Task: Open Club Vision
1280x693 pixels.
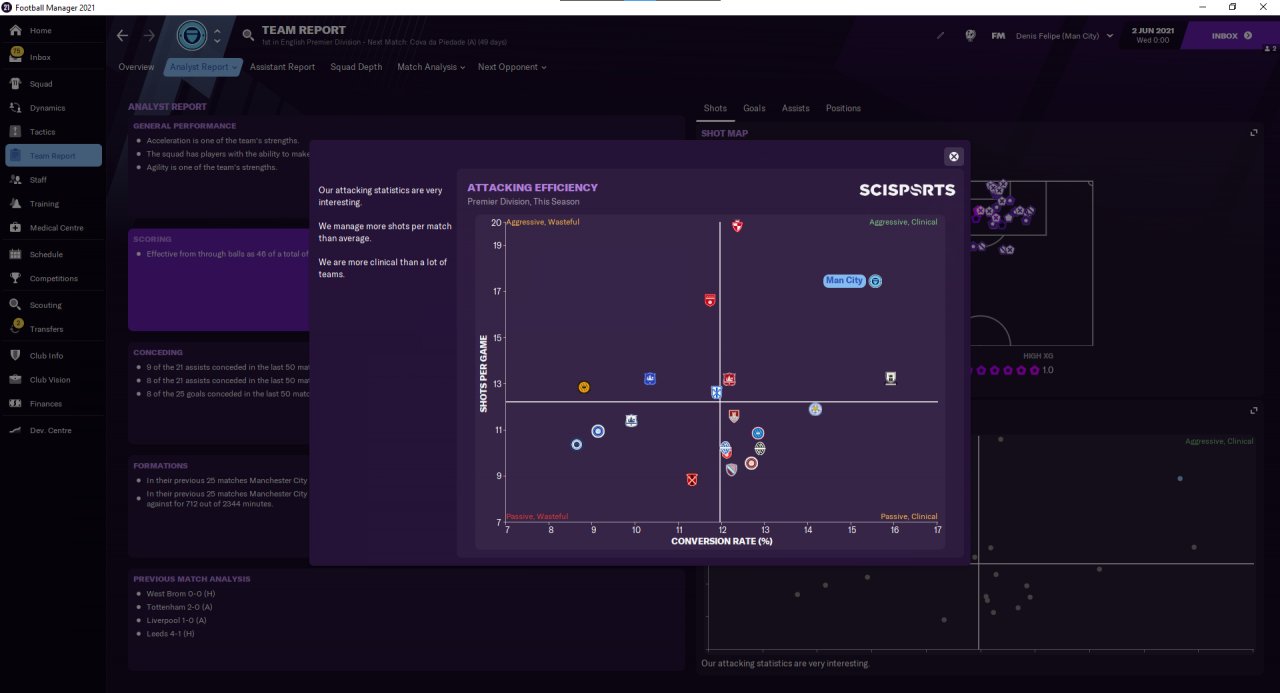Action: click(50, 380)
